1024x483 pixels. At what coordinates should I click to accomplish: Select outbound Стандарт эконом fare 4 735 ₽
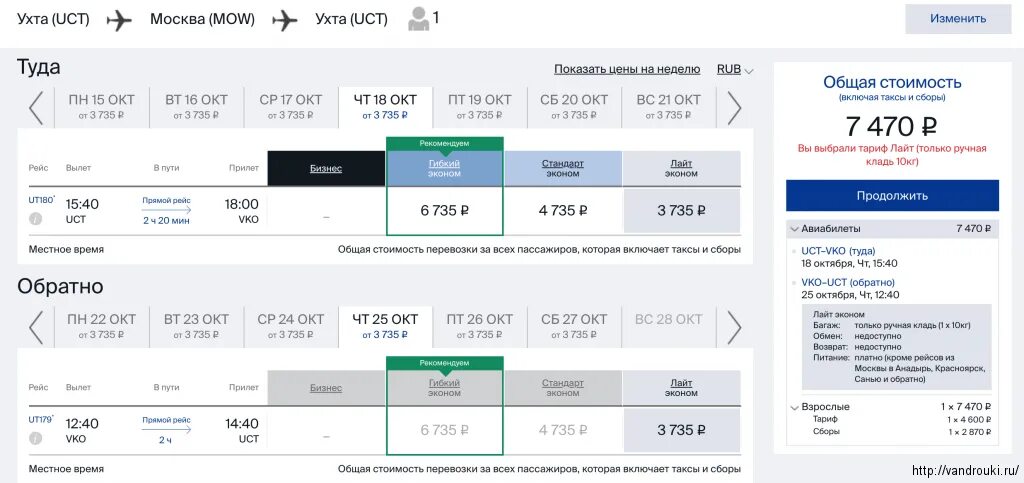(x=563, y=211)
